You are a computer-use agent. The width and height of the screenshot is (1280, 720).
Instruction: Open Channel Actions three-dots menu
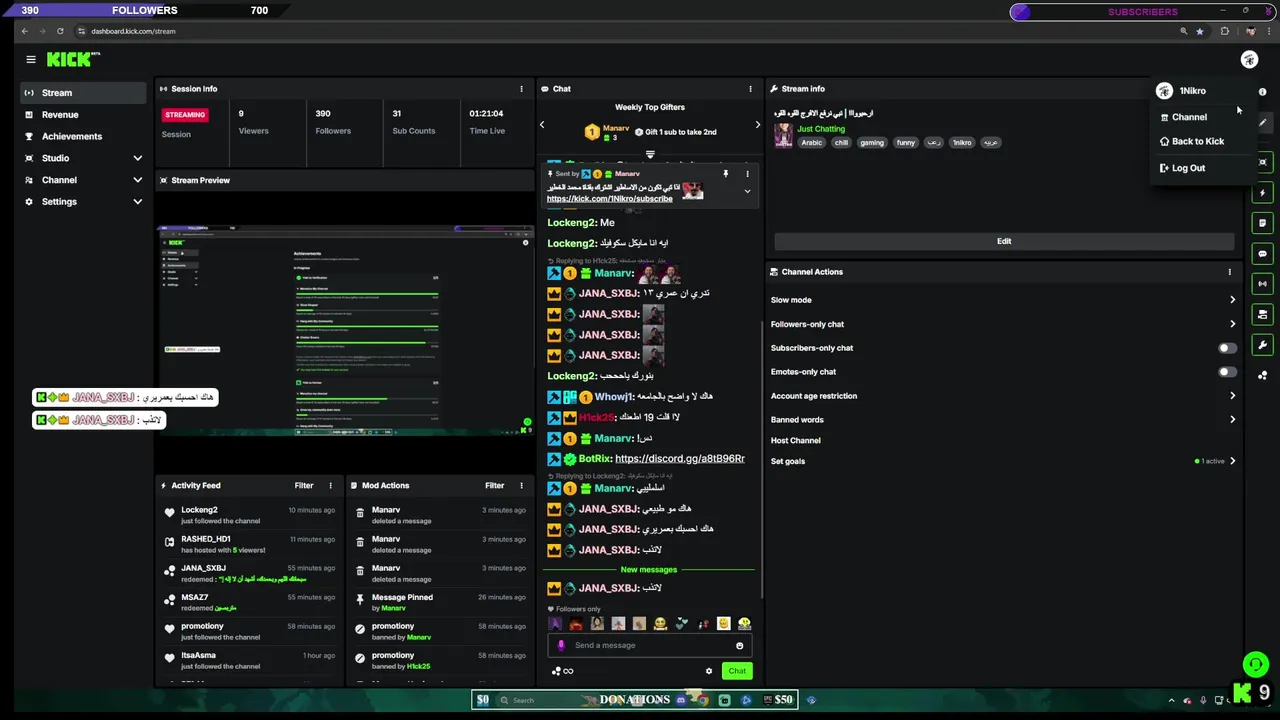(x=1229, y=272)
